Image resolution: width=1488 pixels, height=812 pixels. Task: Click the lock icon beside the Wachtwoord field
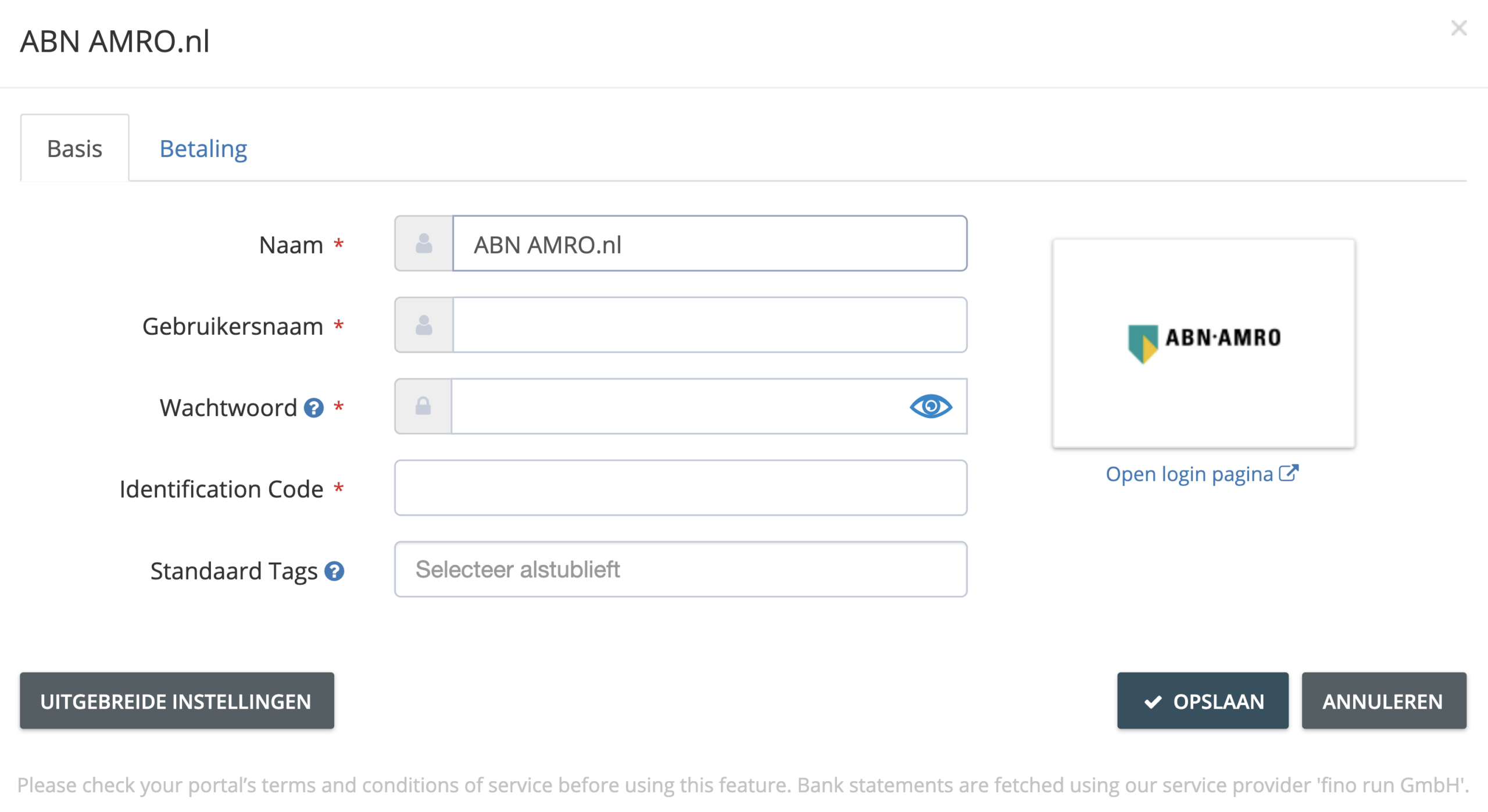click(x=423, y=406)
